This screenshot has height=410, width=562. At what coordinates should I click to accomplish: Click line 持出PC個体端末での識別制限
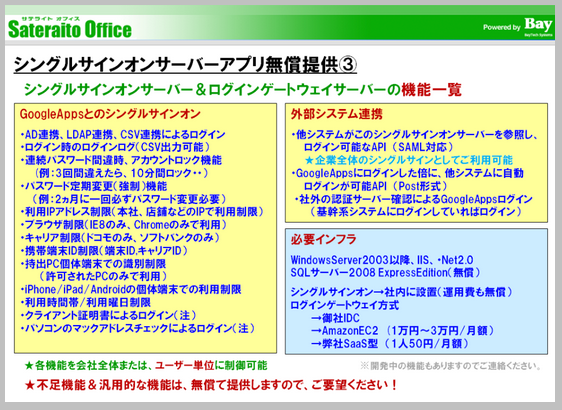(93, 264)
